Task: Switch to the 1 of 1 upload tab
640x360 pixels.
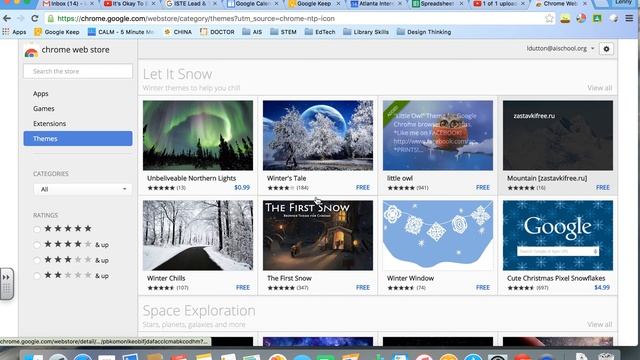Action: click(500, 4)
